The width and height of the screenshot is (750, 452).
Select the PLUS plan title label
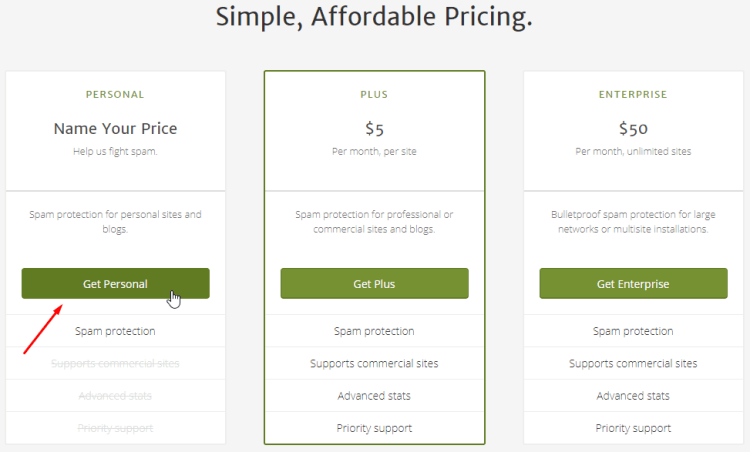point(374,95)
